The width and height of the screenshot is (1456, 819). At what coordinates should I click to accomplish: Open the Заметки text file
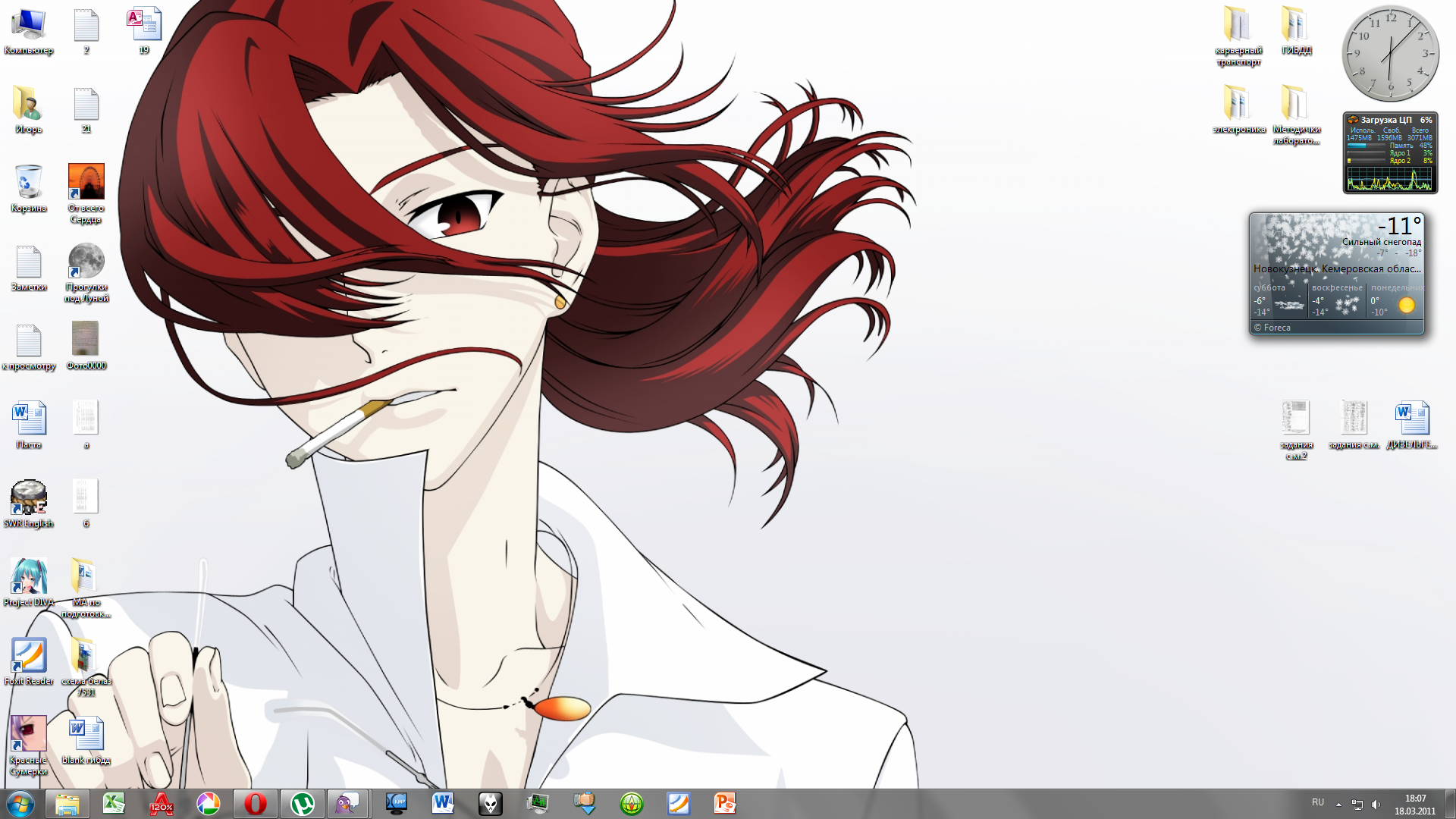(29, 268)
